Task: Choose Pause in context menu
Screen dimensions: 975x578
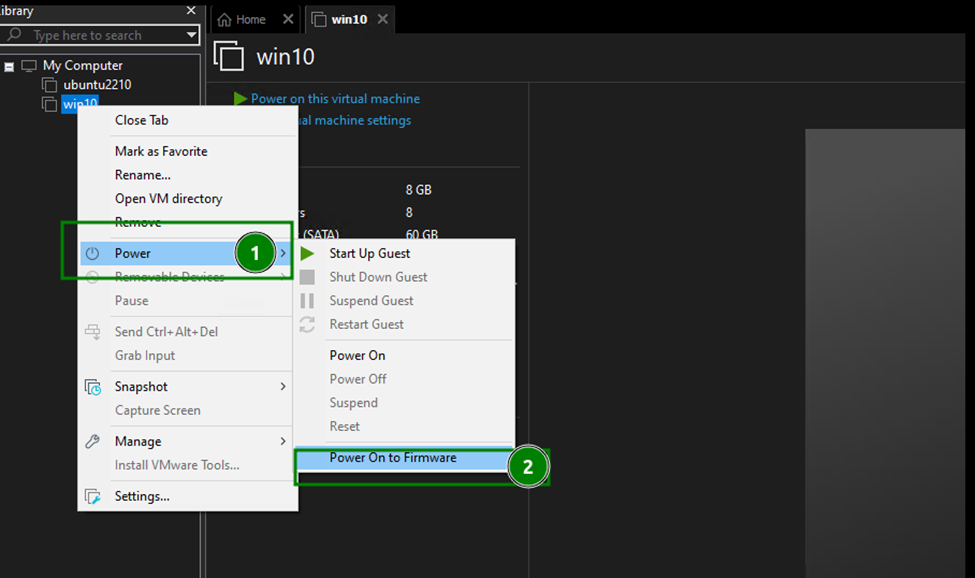Action: (x=132, y=301)
